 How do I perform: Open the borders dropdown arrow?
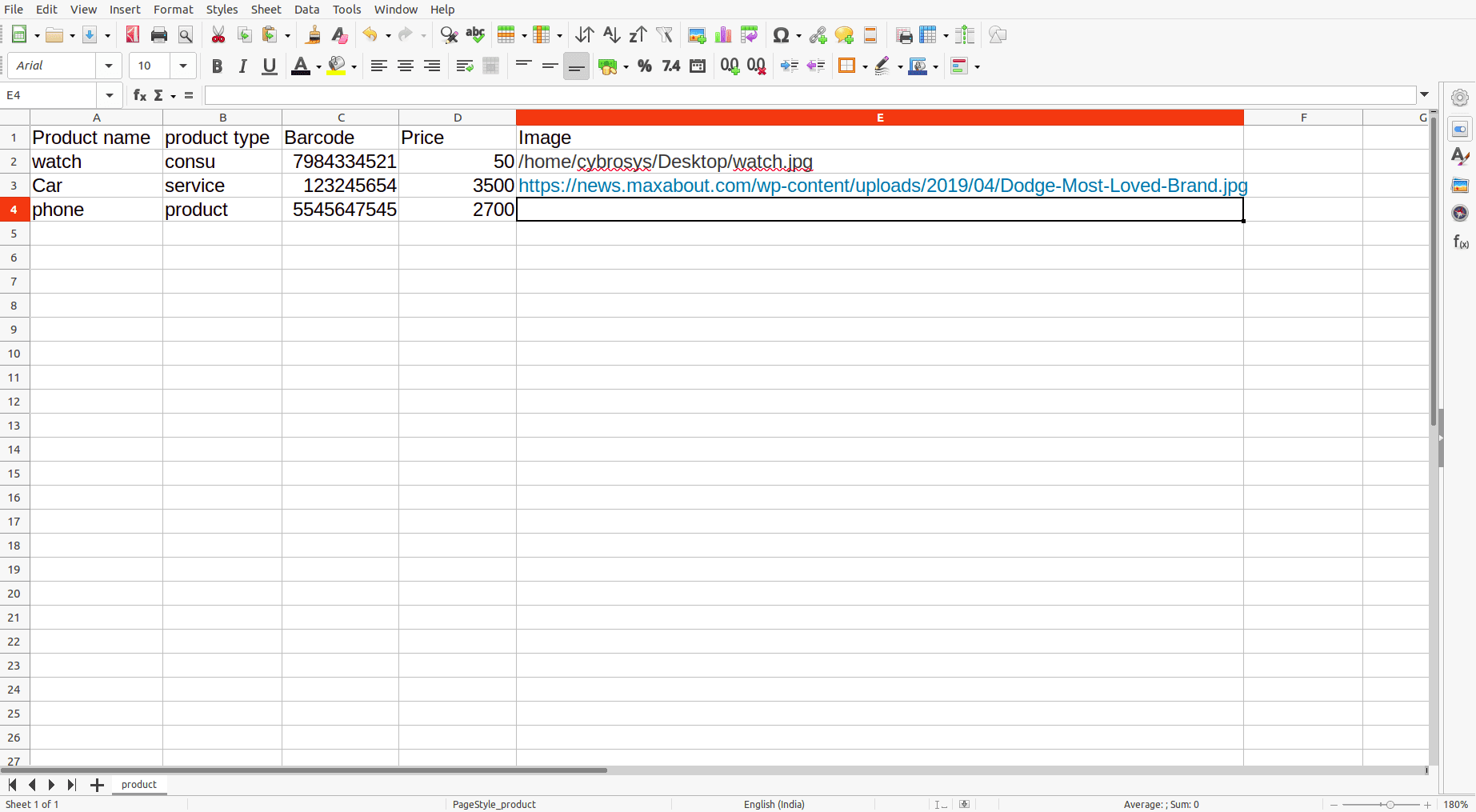click(865, 66)
